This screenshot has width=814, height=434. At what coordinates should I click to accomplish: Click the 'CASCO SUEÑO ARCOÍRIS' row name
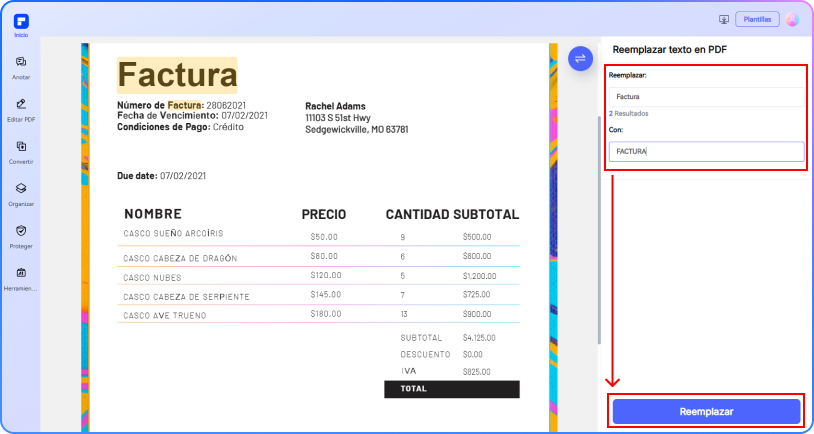(173, 234)
